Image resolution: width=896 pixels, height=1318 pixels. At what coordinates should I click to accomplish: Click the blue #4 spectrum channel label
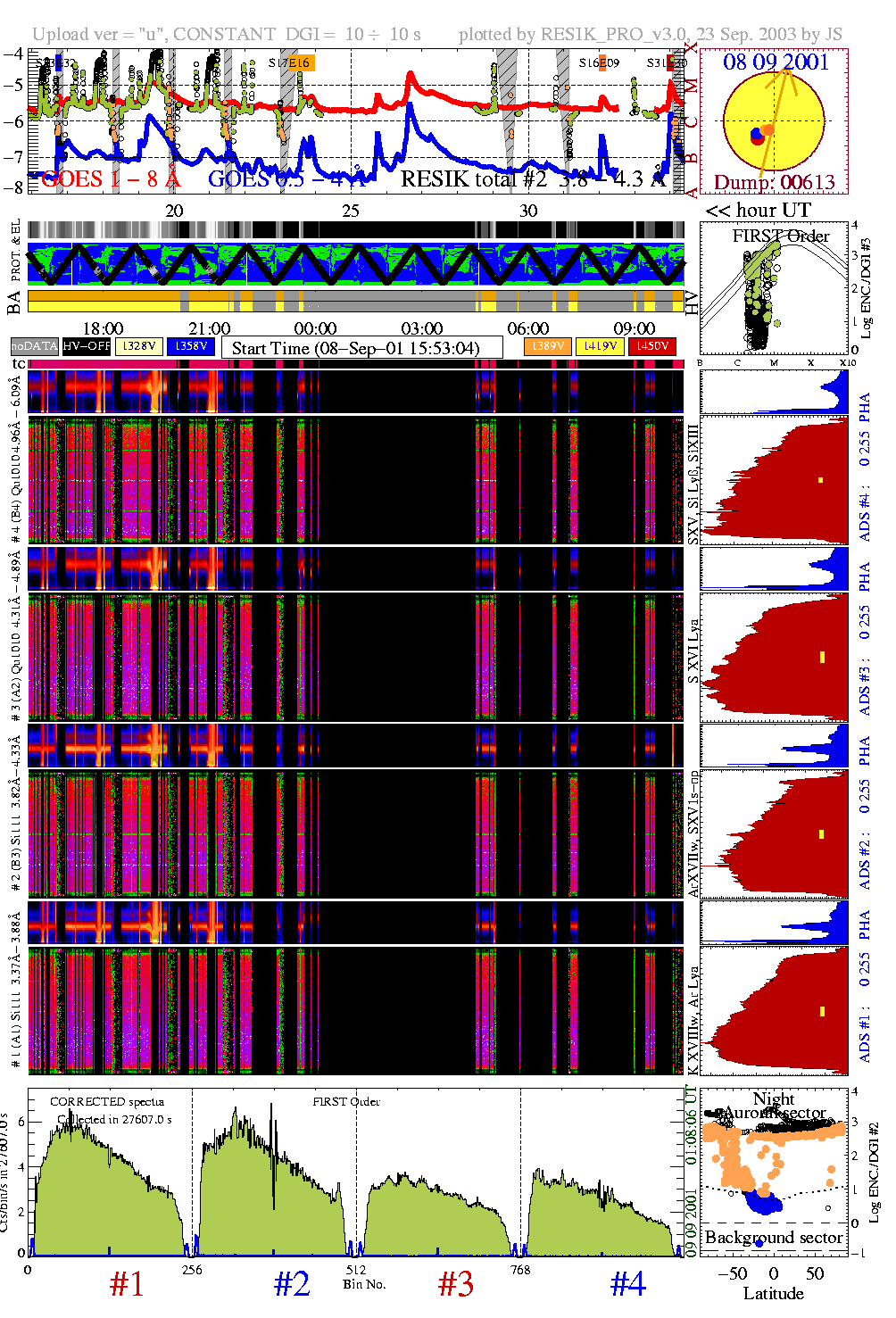(627, 1284)
